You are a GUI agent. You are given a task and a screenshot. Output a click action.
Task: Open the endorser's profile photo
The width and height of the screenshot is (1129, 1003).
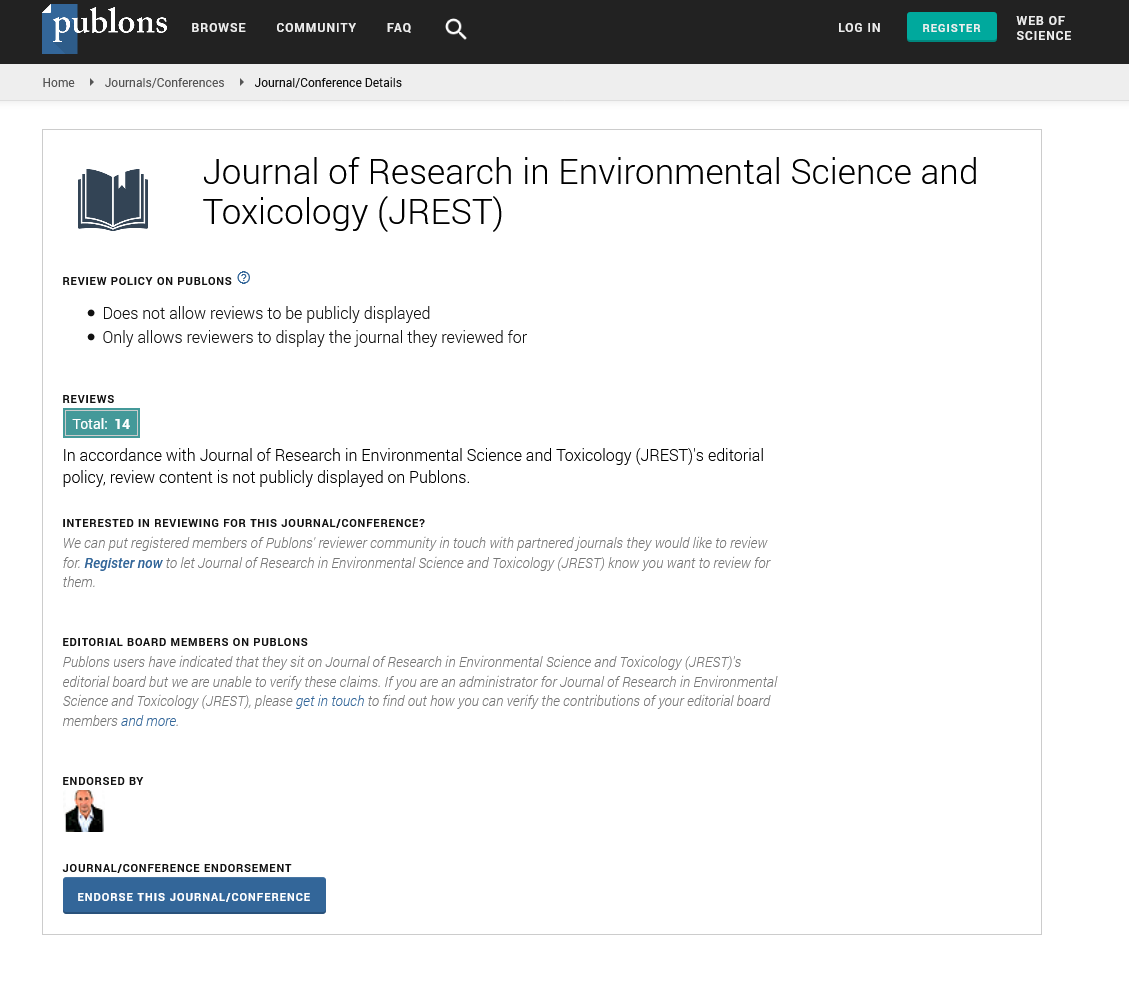click(x=84, y=811)
